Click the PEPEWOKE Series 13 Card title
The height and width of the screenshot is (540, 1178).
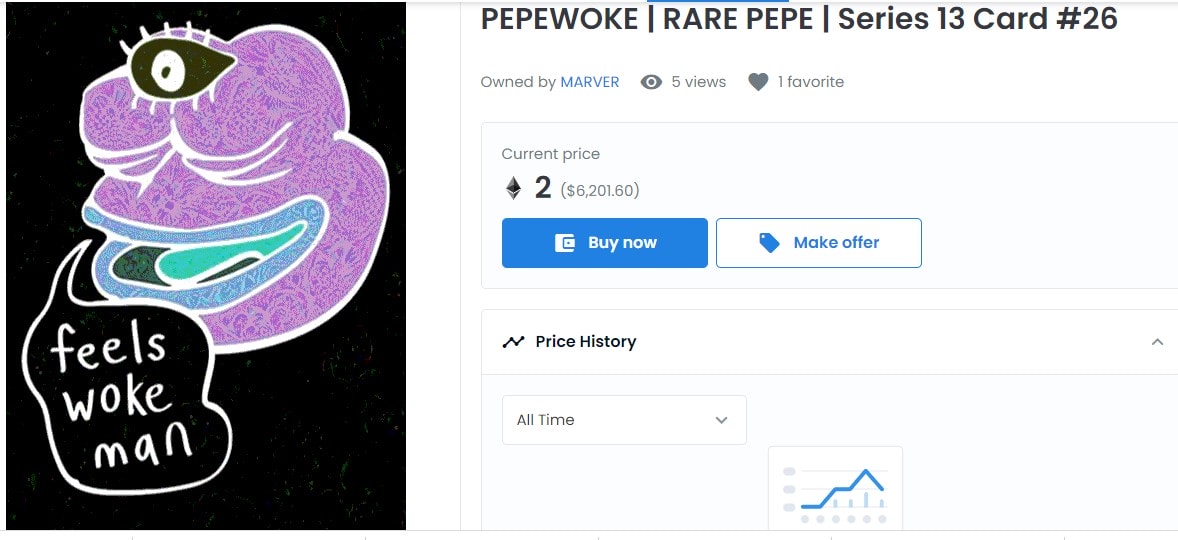tap(799, 19)
